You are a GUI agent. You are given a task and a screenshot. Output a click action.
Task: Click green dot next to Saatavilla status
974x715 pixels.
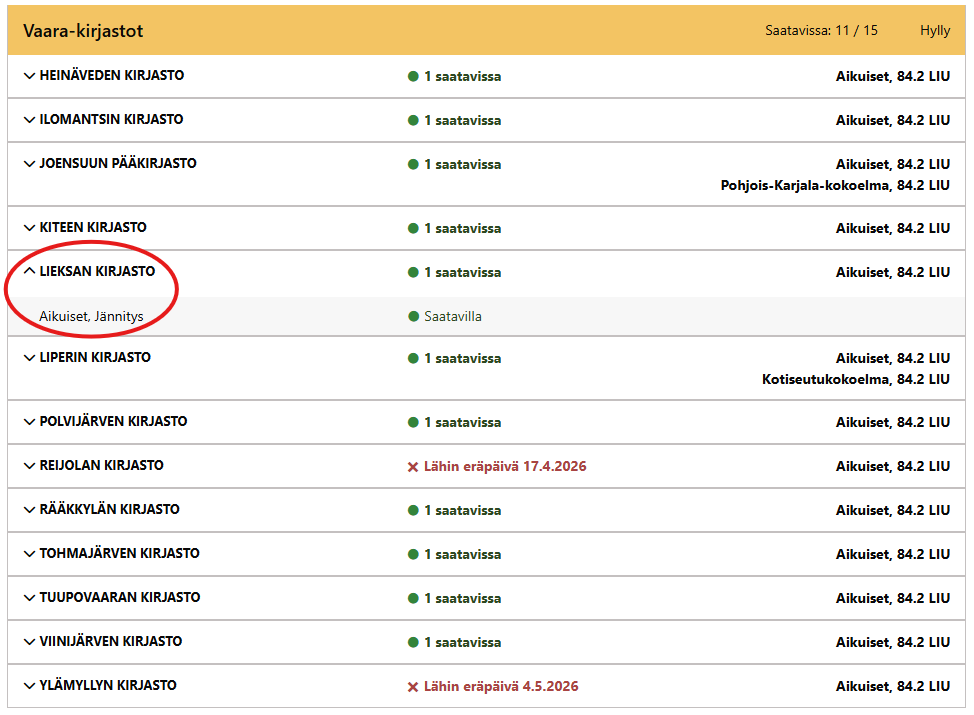click(x=413, y=317)
